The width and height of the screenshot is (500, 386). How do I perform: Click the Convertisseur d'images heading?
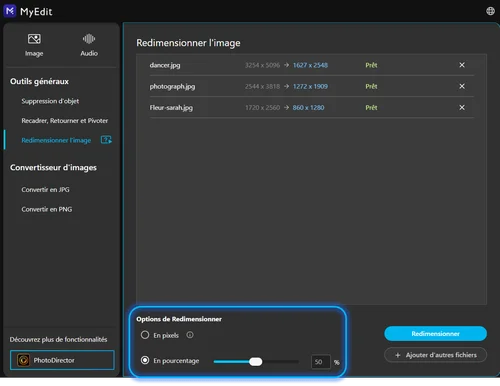click(x=53, y=168)
